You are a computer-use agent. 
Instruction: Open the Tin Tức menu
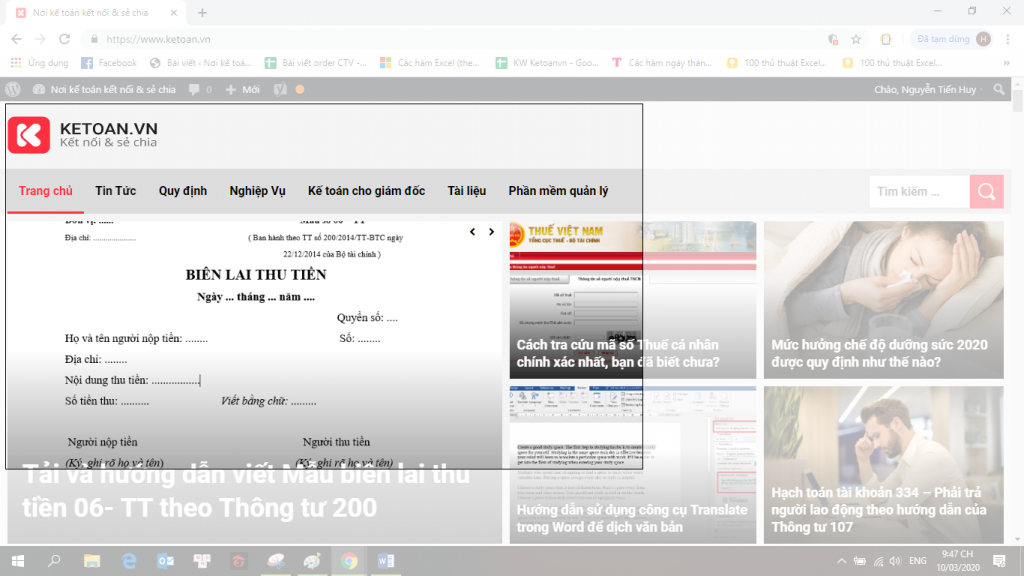tap(116, 191)
